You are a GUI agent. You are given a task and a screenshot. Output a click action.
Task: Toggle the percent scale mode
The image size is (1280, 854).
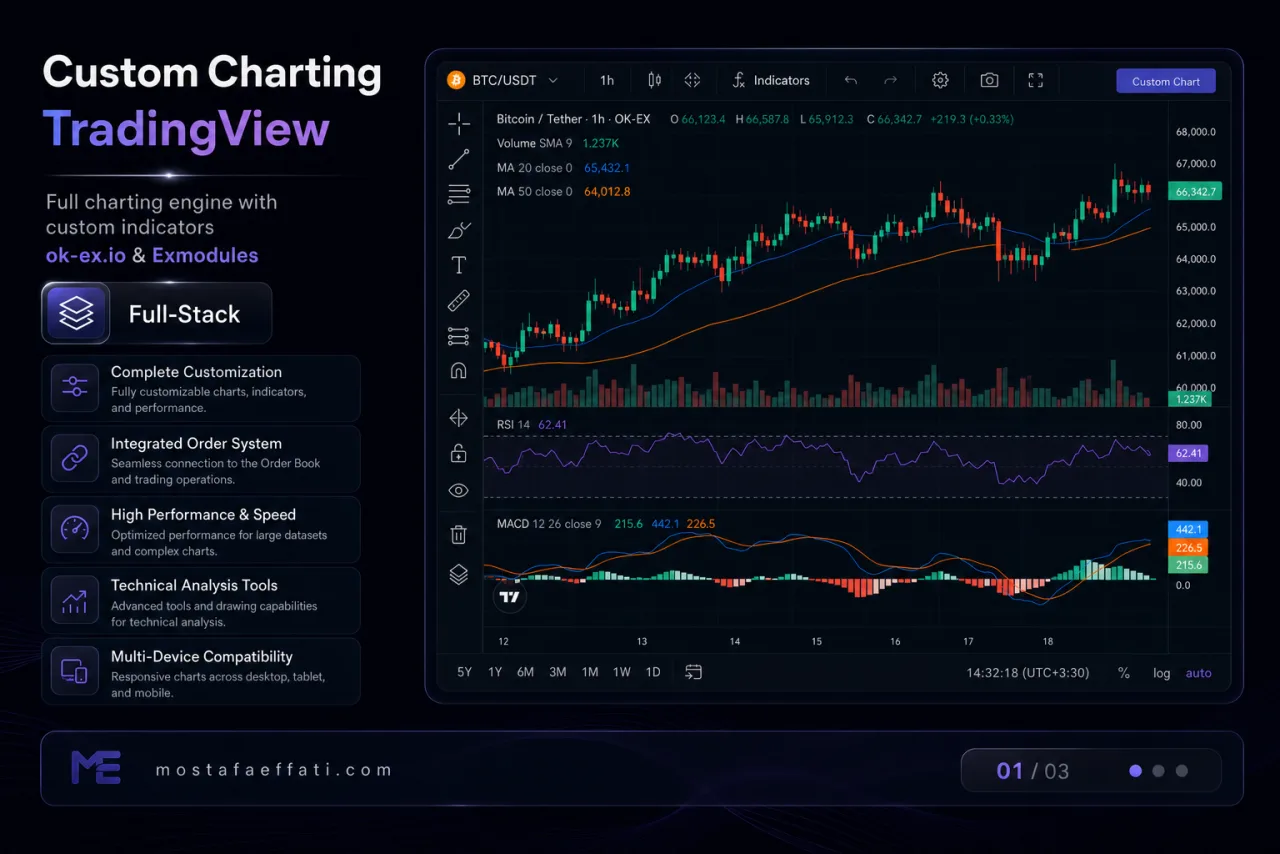tap(1124, 673)
